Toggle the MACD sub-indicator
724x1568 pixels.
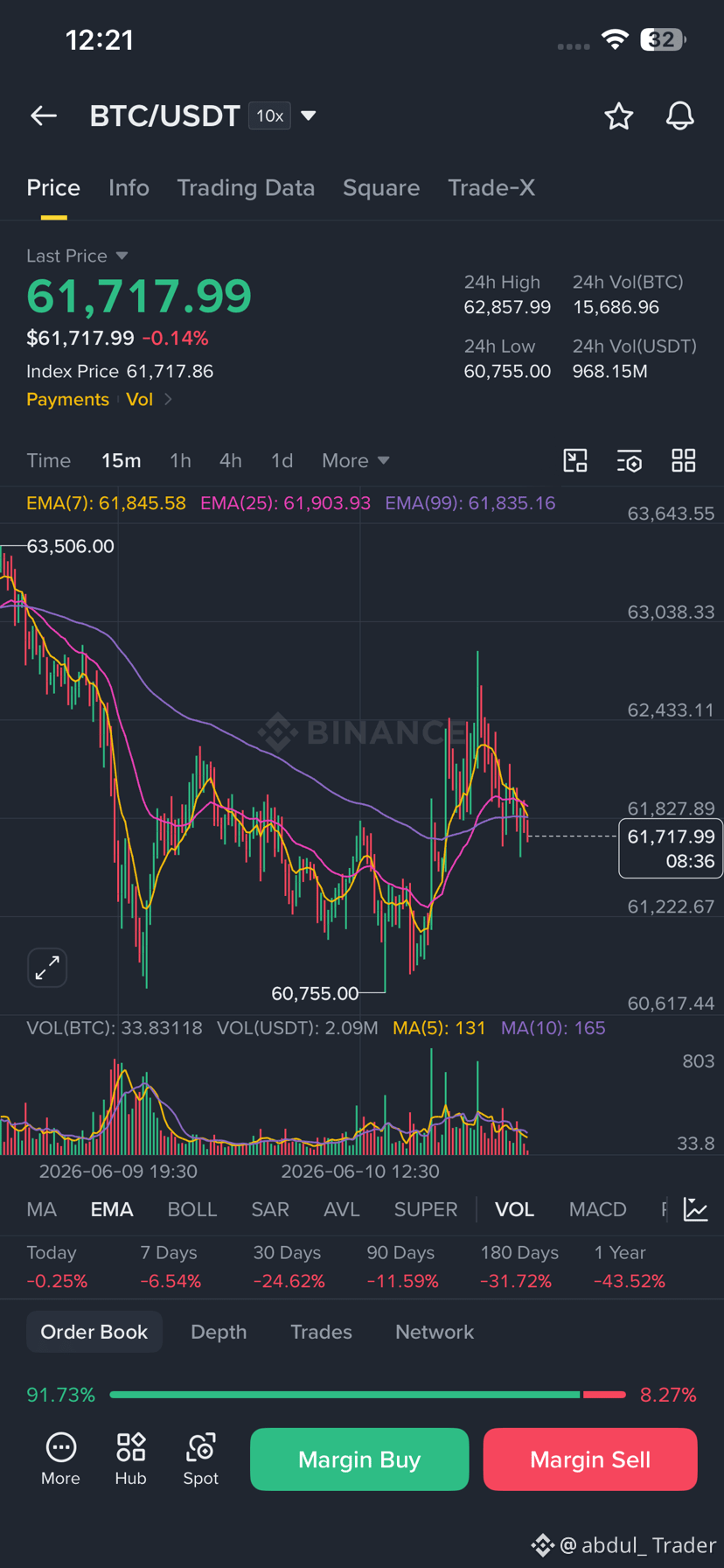coord(598,1209)
